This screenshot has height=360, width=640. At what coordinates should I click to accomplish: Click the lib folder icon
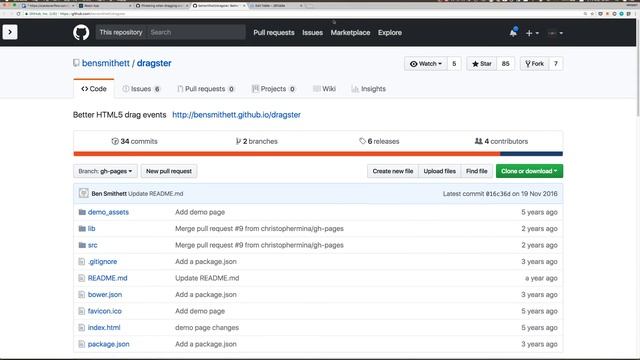point(82,229)
